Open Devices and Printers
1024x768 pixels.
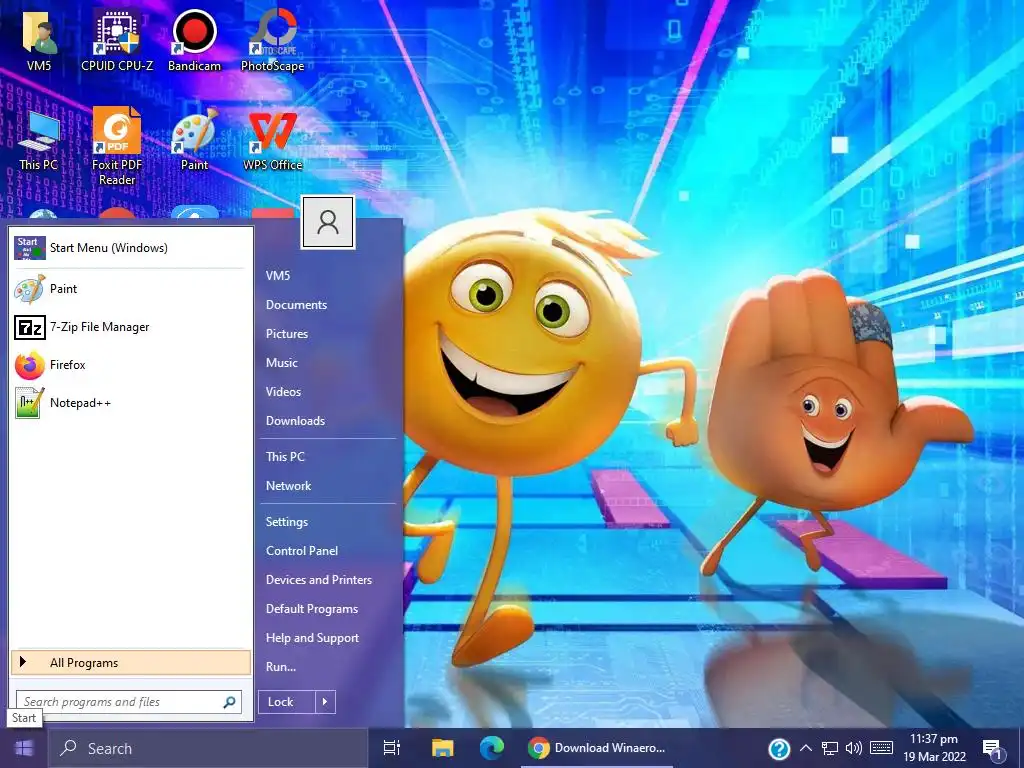point(319,580)
